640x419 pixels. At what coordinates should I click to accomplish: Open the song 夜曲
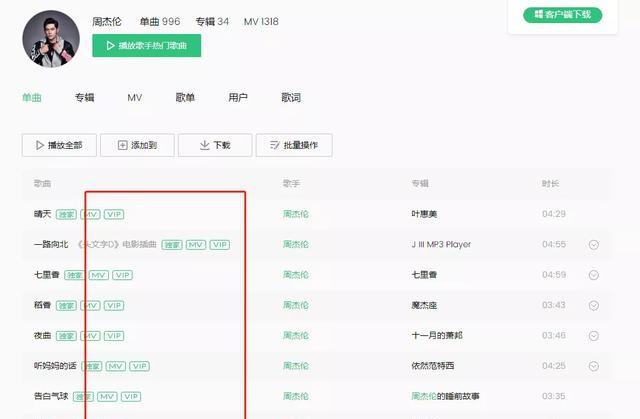pyautogui.click(x=42, y=335)
